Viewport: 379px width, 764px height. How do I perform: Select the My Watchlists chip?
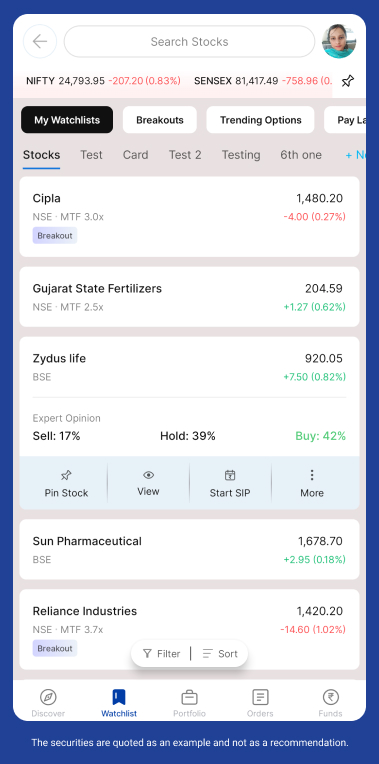(x=67, y=120)
